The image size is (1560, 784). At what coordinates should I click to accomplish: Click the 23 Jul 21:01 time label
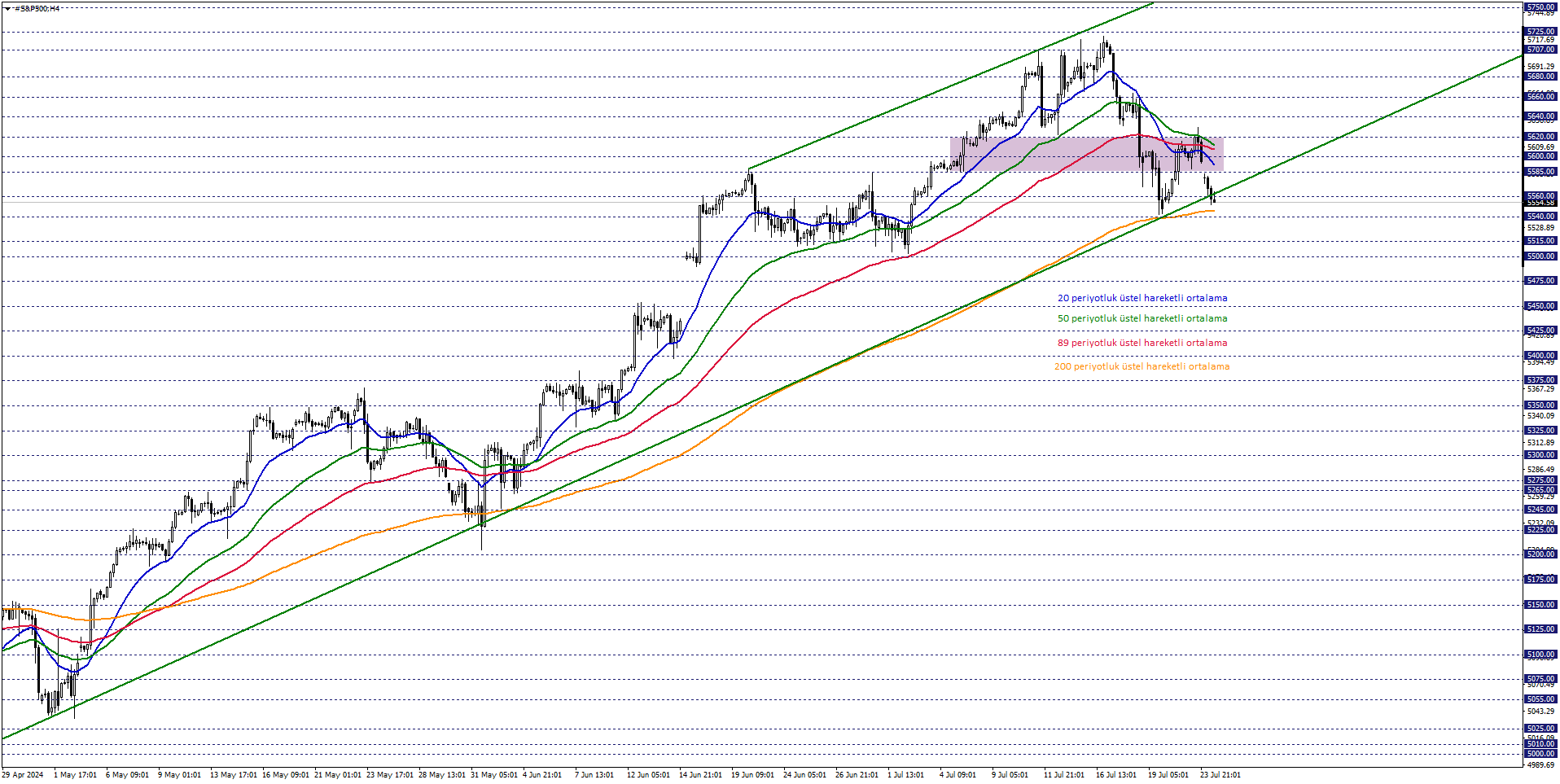(x=1220, y=775)
